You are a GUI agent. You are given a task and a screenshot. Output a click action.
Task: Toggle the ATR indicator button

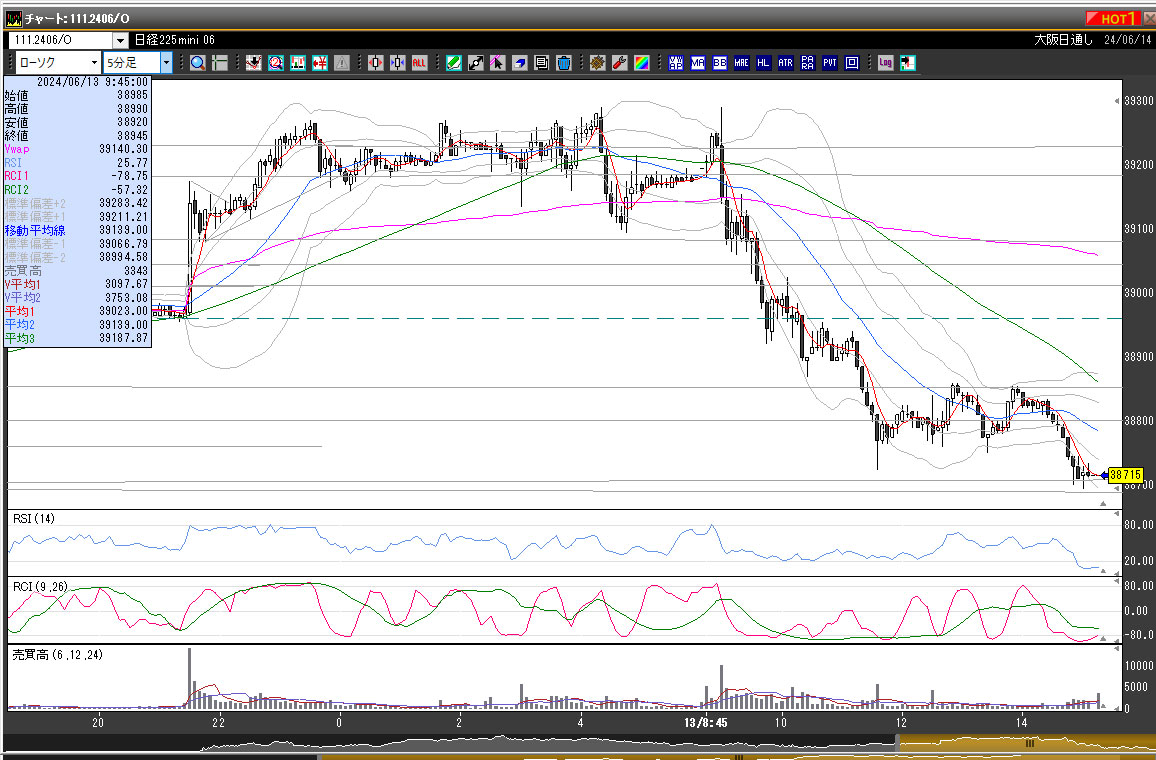(786, 63)
